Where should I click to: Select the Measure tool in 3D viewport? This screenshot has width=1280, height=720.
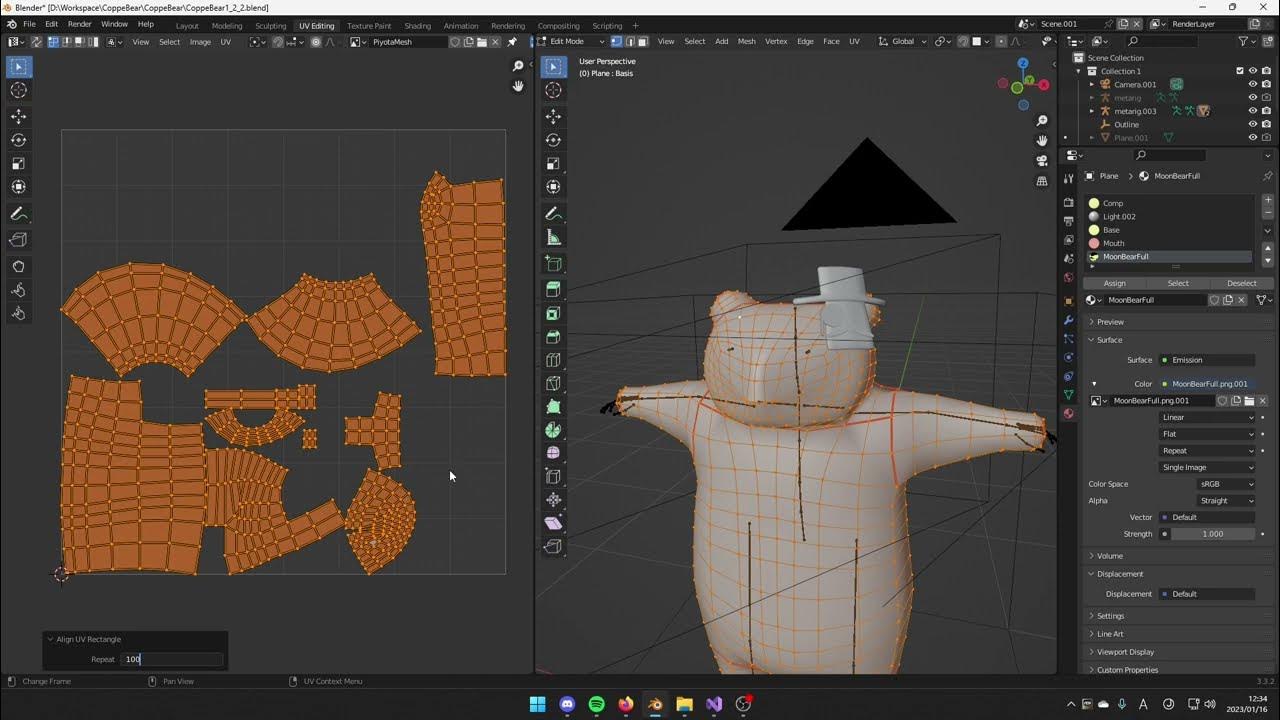pos(553,237)
